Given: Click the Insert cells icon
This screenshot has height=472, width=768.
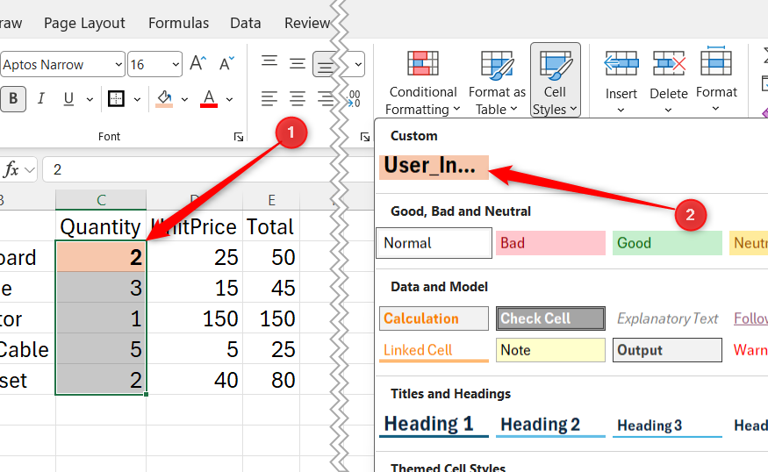Looking at the screenshot, I should point(621,64).
